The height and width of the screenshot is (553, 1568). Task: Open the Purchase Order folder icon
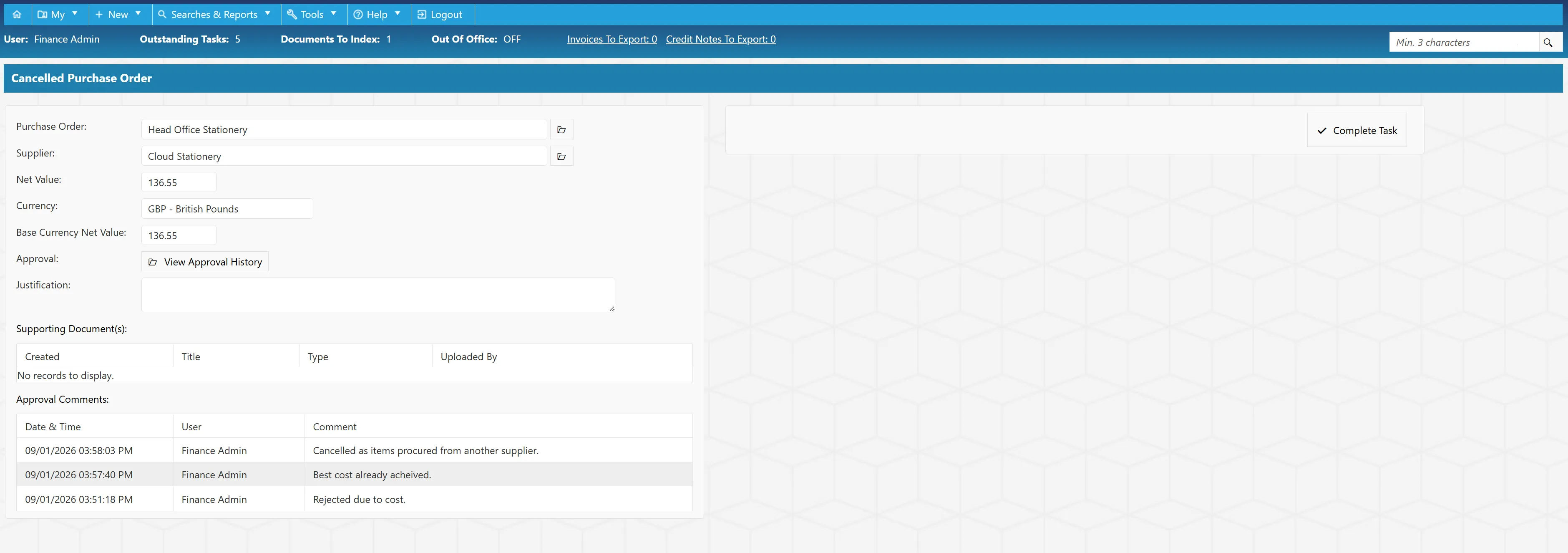[x=561, y=130]
